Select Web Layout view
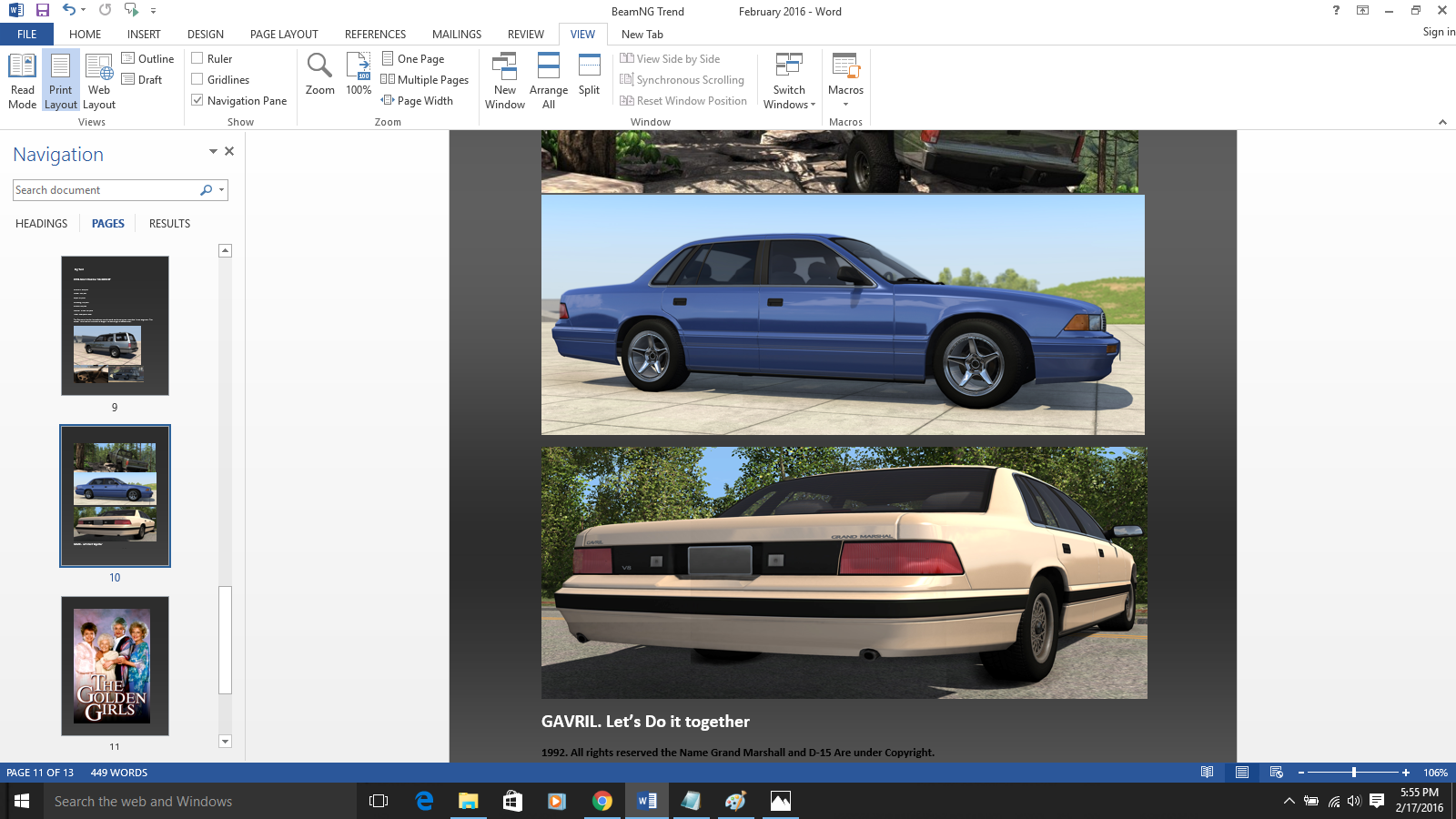The width and height of the screenshot is (1456, 819). coord(99,81)
